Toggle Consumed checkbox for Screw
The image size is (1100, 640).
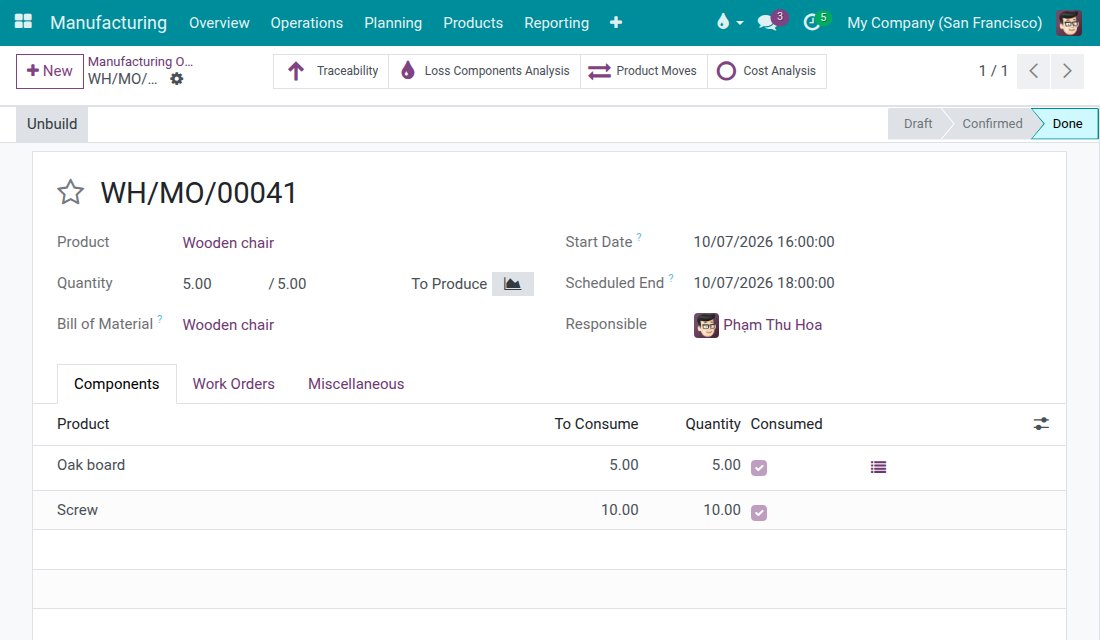point(758,512)
